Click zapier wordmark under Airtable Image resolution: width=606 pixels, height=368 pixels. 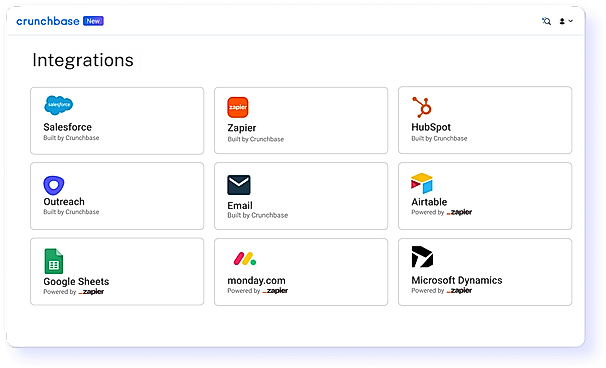click(x=459, y=212)
